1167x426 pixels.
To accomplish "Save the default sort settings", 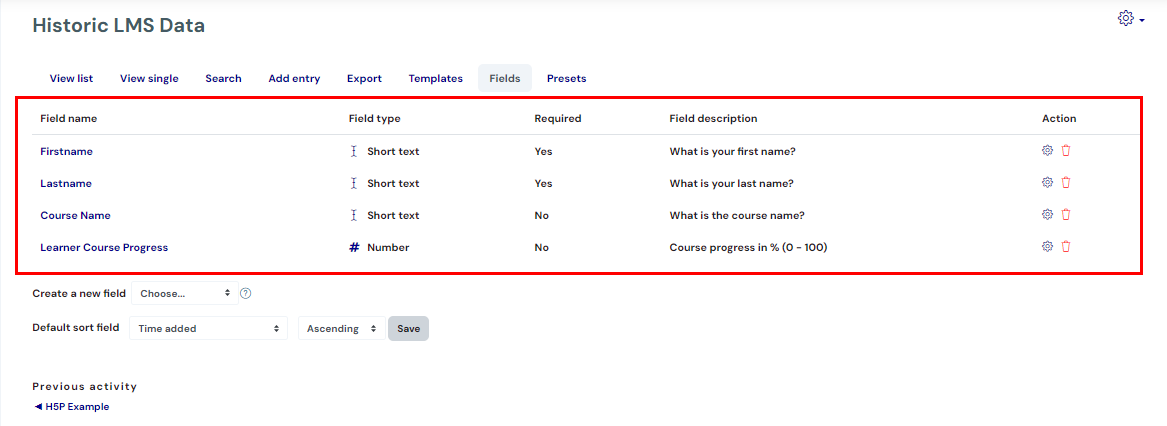I will 409,328.
